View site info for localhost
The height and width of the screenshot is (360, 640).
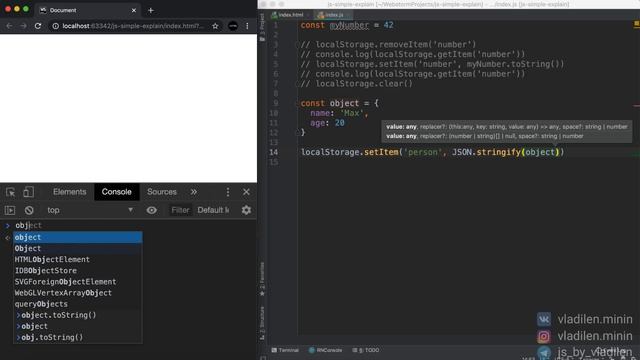click(x=55, y=26)
